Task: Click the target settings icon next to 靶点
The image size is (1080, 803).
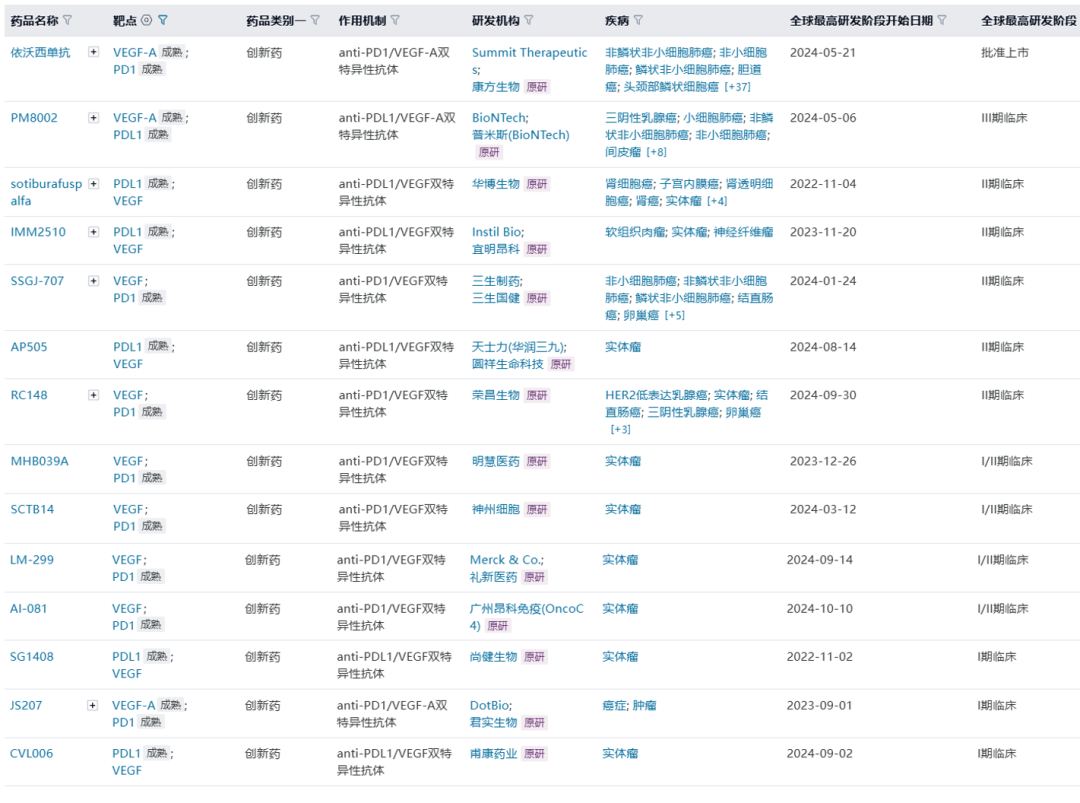Action: (x=147, y=20)
